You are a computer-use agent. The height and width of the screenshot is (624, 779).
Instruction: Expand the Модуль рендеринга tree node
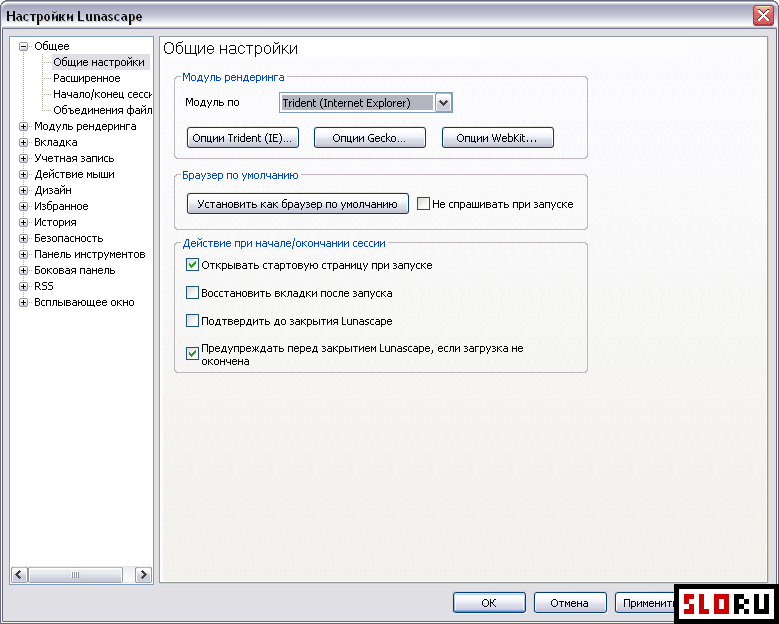[23, 127]
